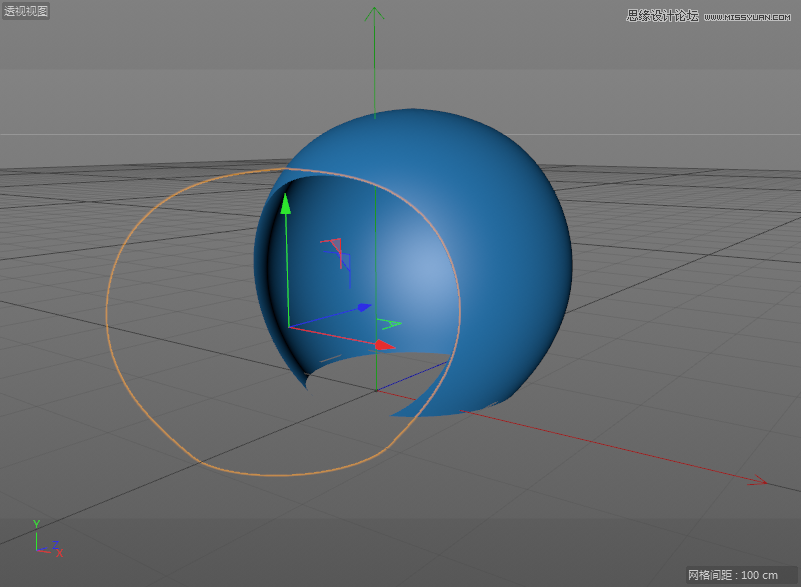Expand the perspective view options
This screenshot has height=587, width=801.
tap(25, 11)
